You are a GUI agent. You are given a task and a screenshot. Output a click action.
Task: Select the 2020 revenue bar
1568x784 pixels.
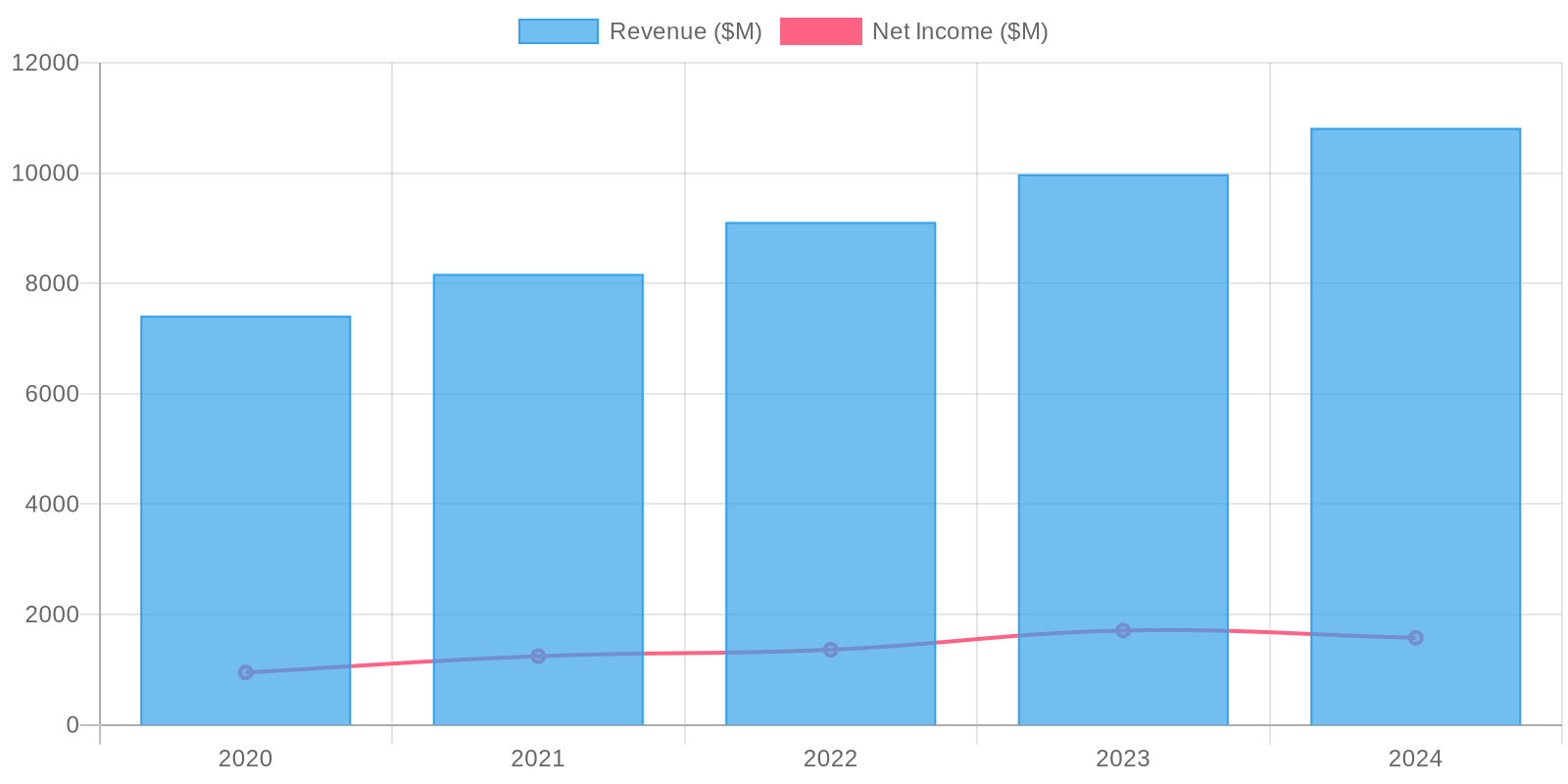tap(245, 490)
